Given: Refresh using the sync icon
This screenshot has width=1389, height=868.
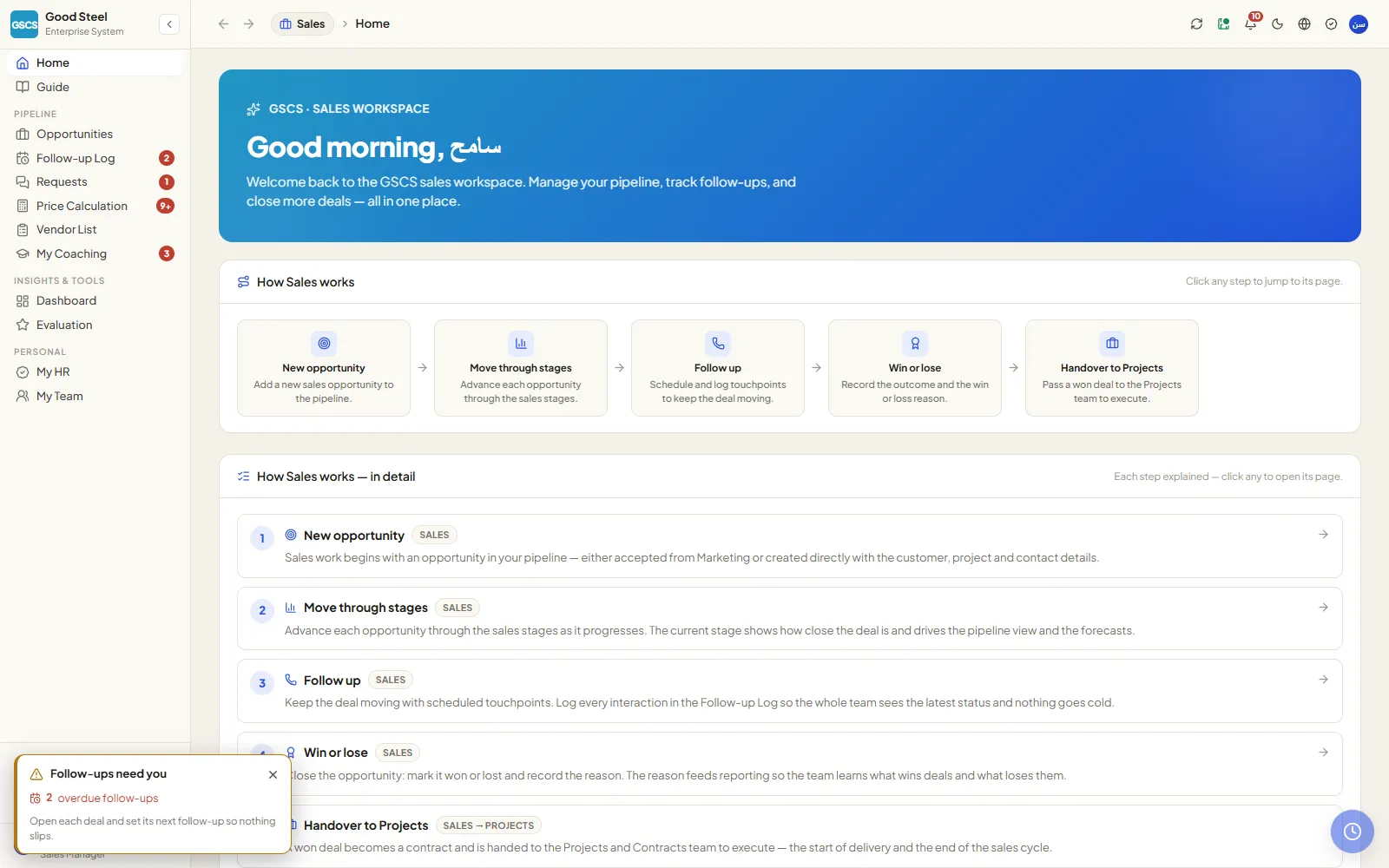Looking at the screenshot, I should (x=1196, y=24).
